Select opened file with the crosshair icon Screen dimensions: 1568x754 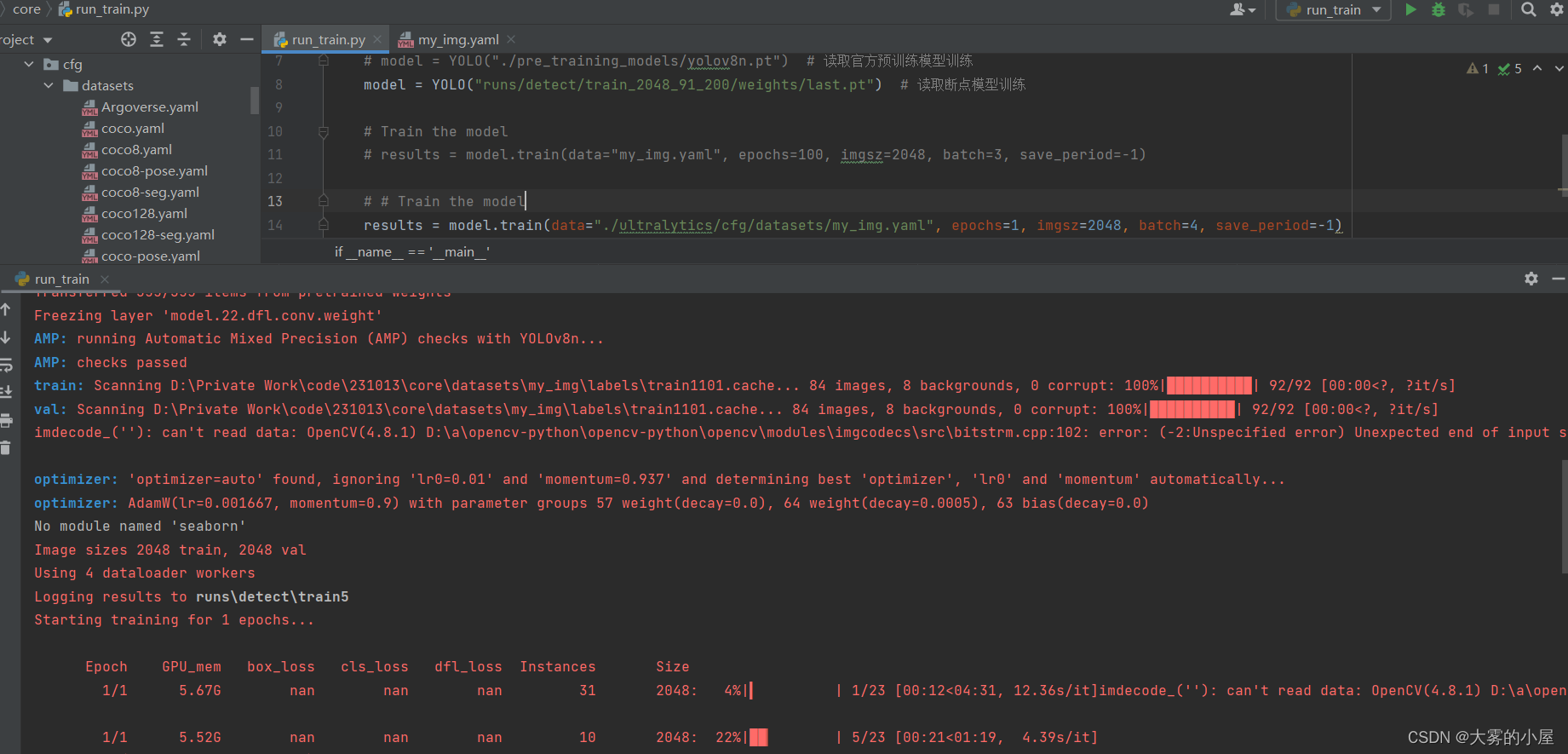(x=129, y=39)
